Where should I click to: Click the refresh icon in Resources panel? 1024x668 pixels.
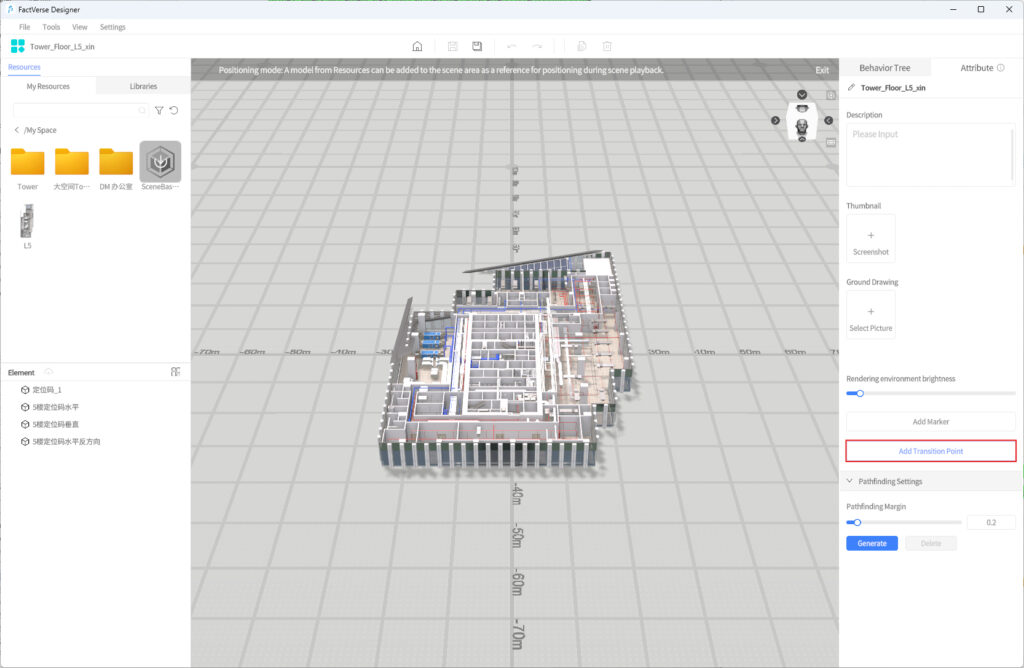(174, 110)
